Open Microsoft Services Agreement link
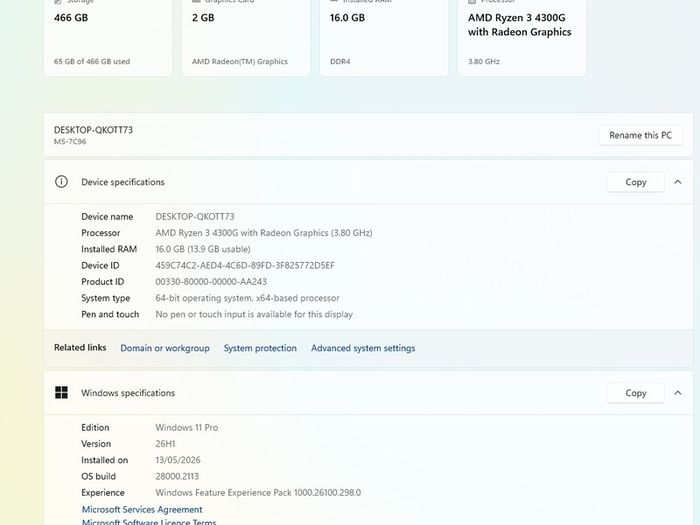This screenshot has width=700, height=525. (142, 509)
